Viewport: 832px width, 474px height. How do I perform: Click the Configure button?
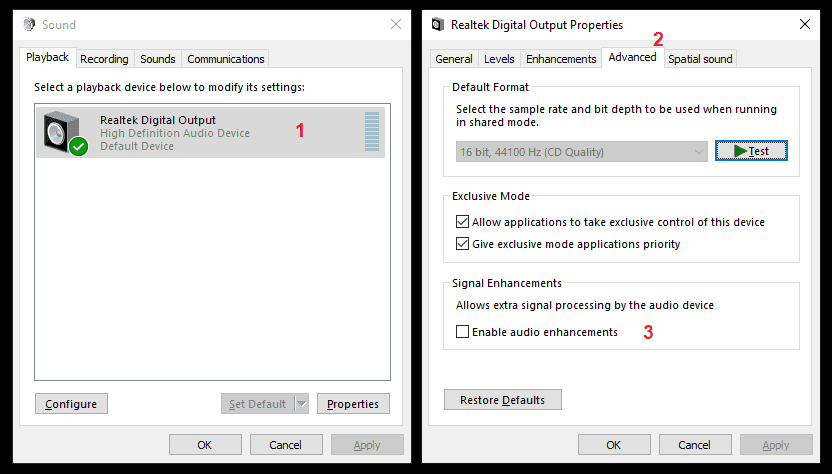(71, 404)
